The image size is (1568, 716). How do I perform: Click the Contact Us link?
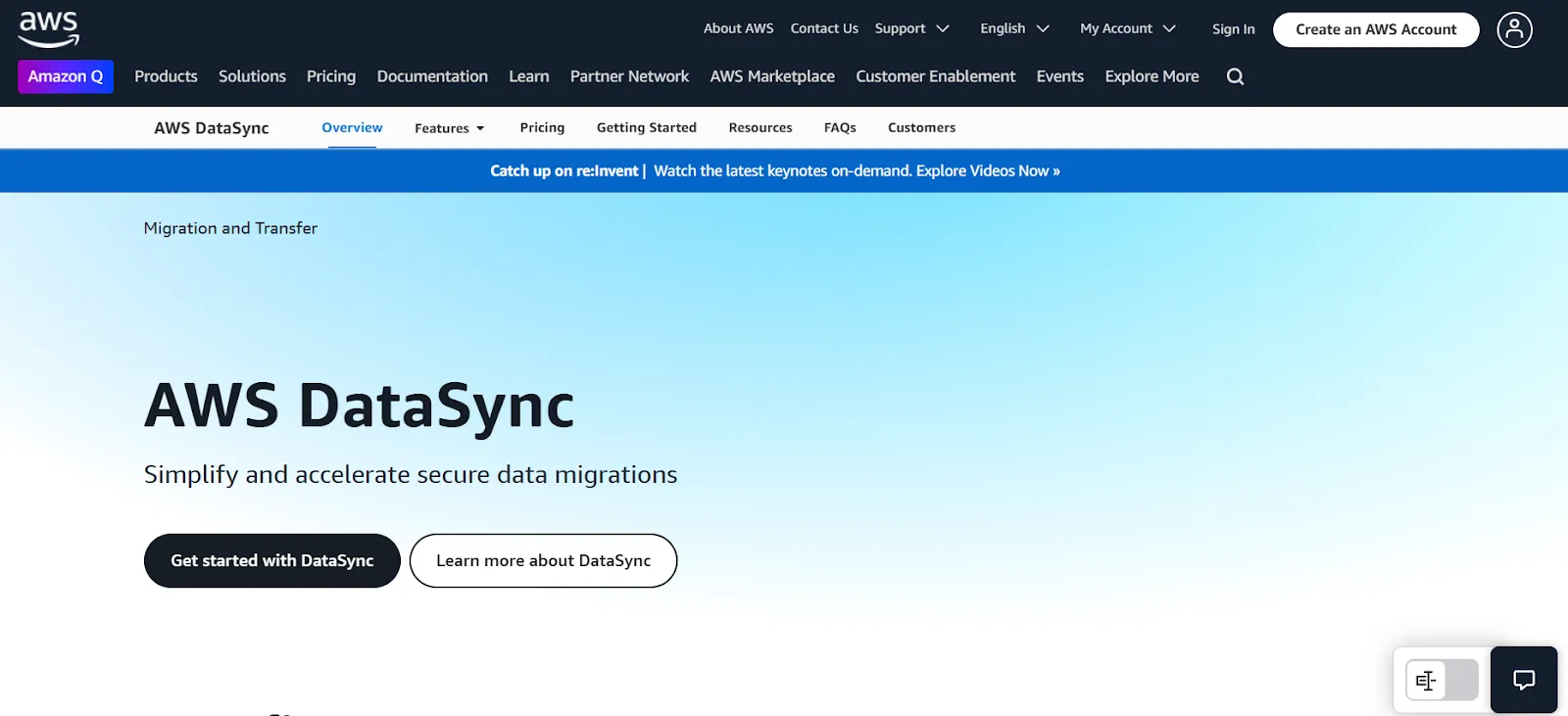tap(824, 28)
